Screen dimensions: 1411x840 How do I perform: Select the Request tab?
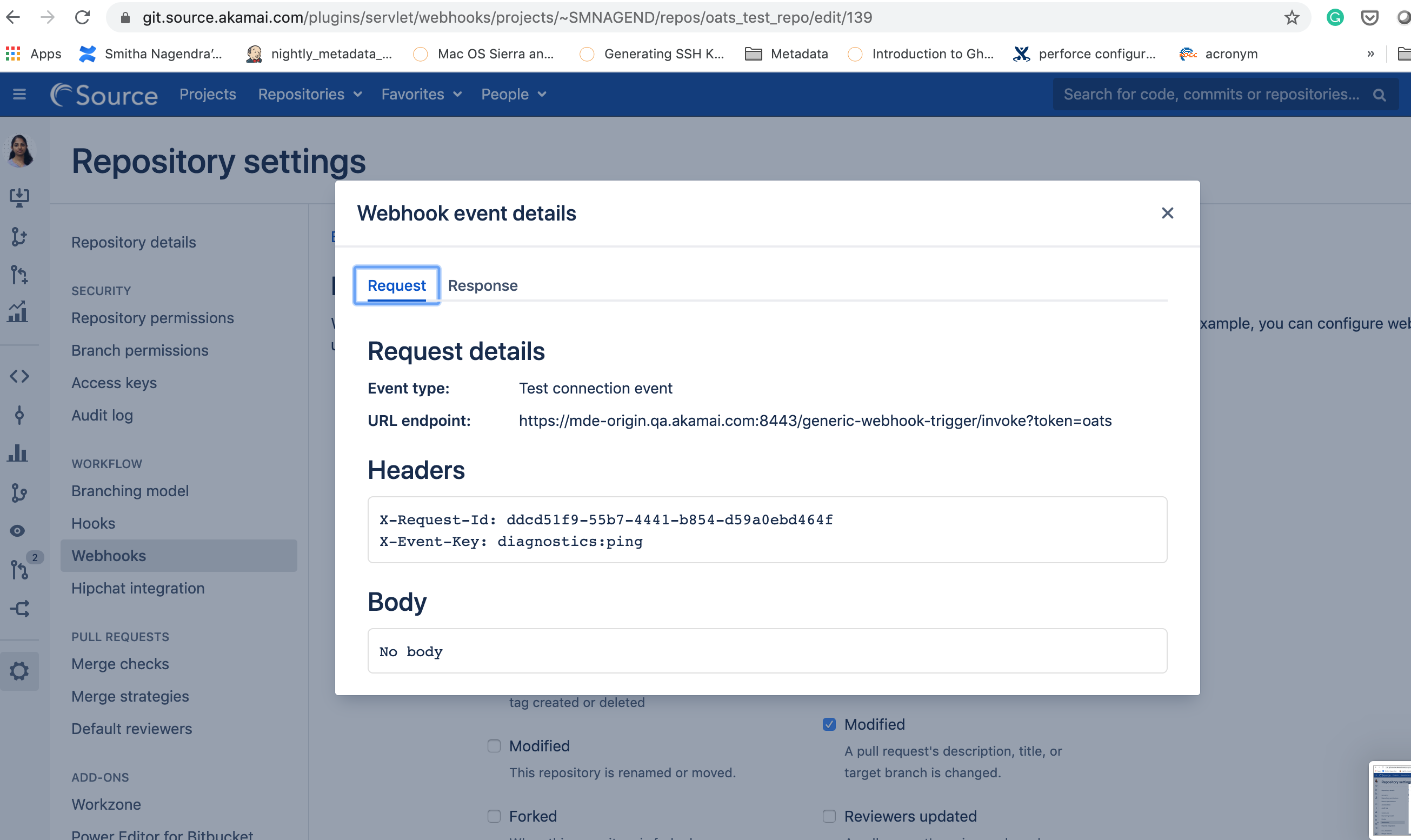pyautogui.click(x=396, y=285)
